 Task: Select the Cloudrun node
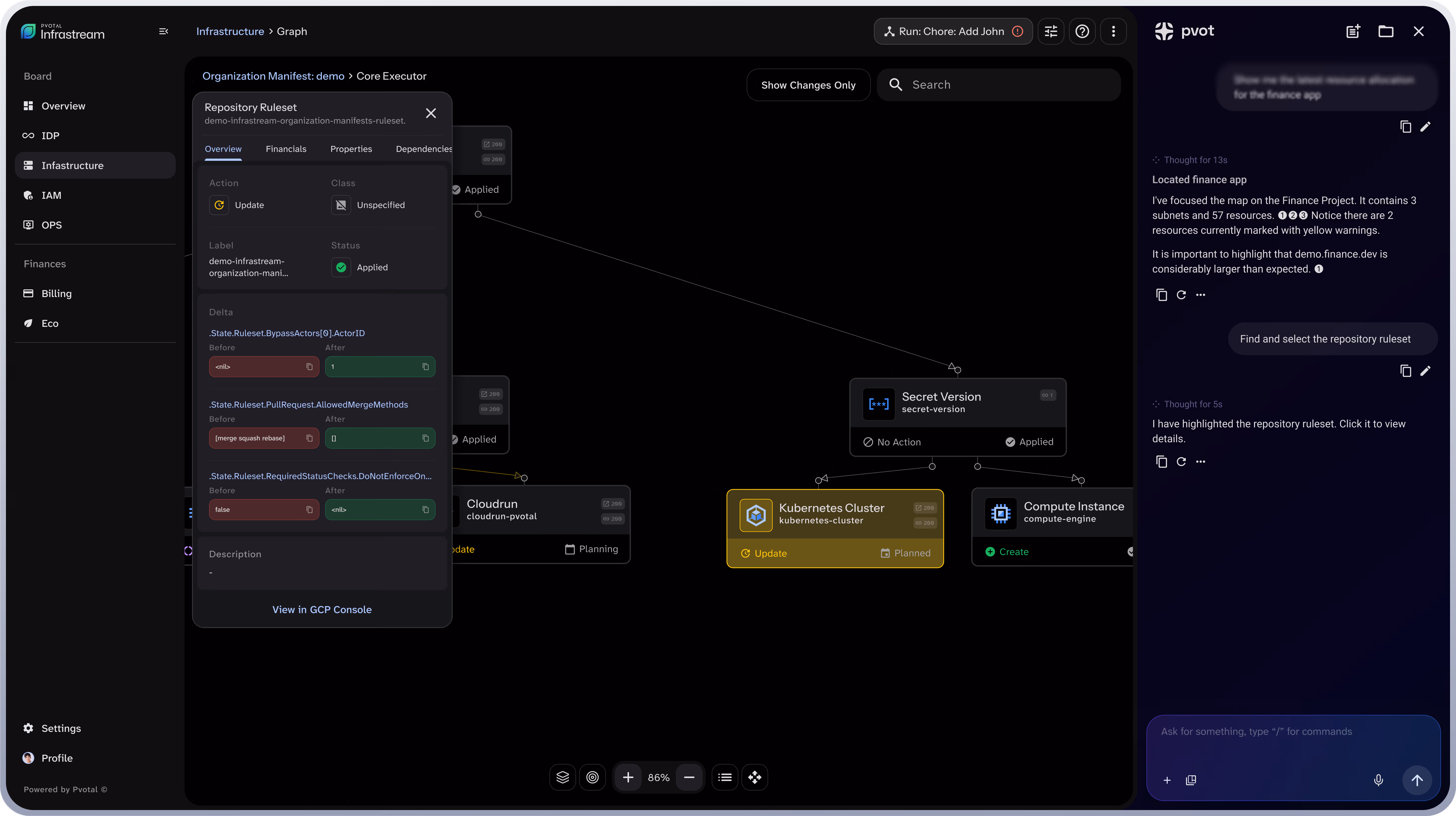coord(541,524)
